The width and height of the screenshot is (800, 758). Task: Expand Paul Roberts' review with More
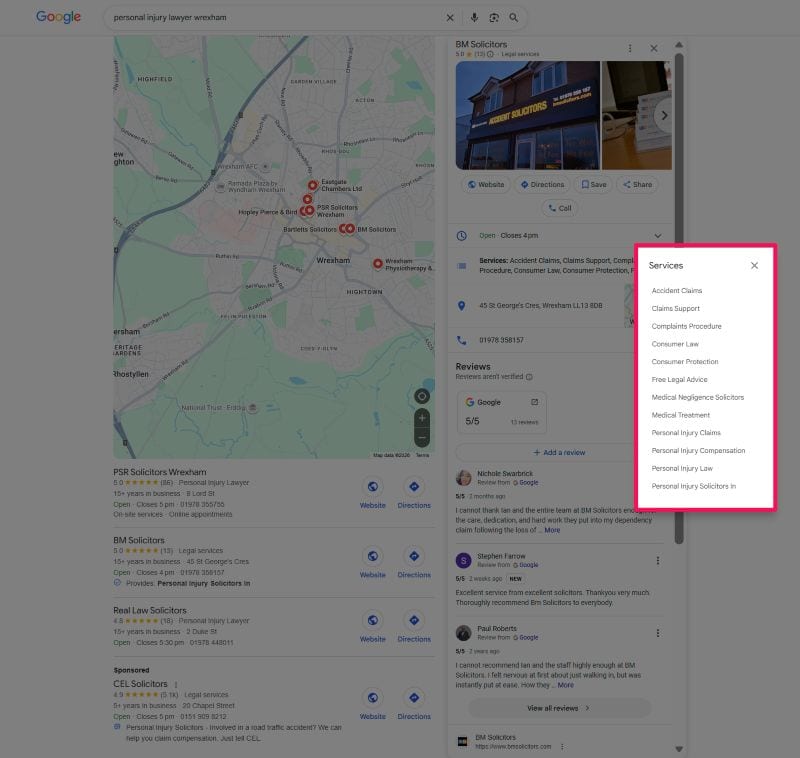[565, 685]
